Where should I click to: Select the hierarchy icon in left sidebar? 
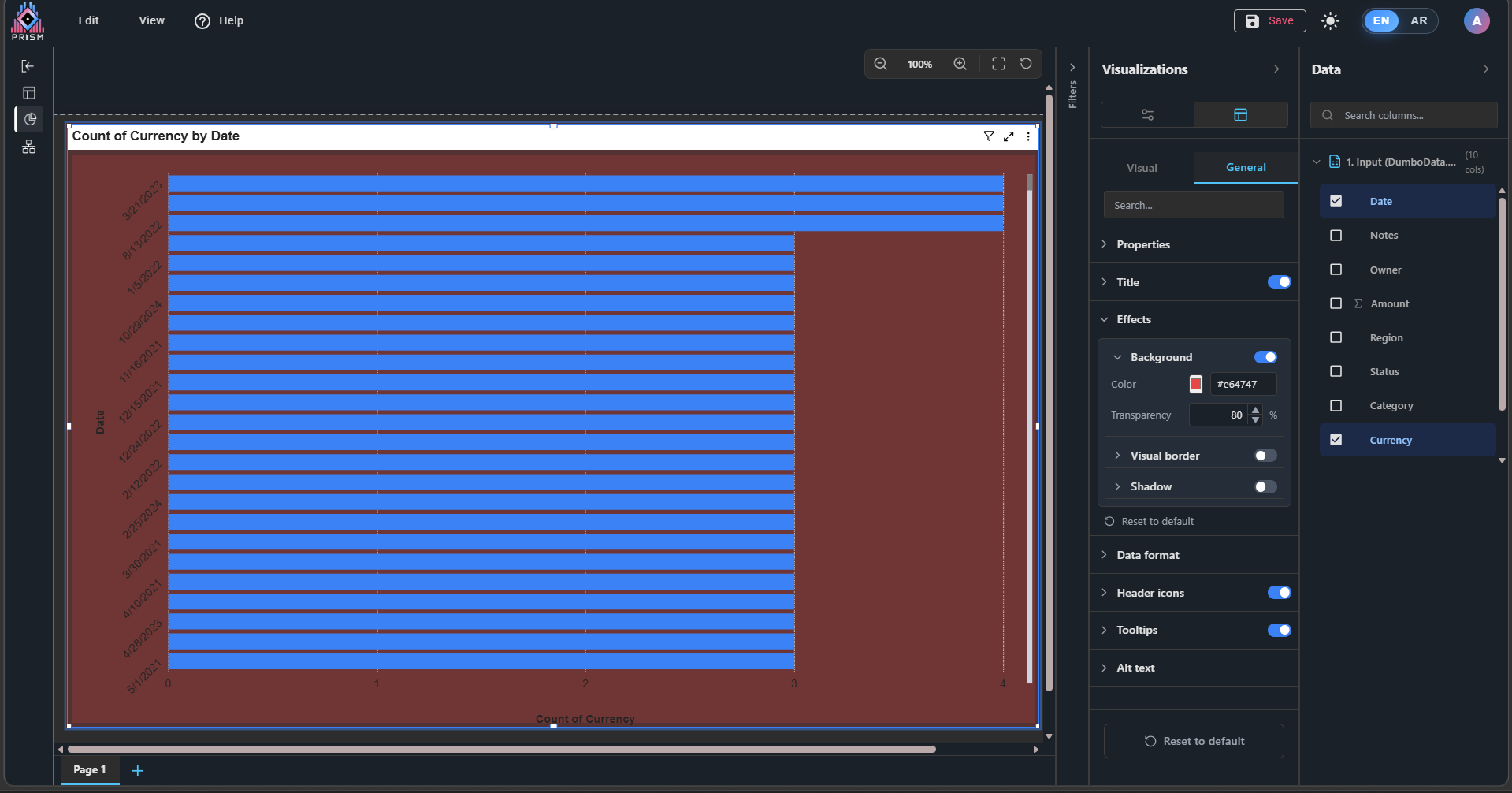(x=29, y=147)
